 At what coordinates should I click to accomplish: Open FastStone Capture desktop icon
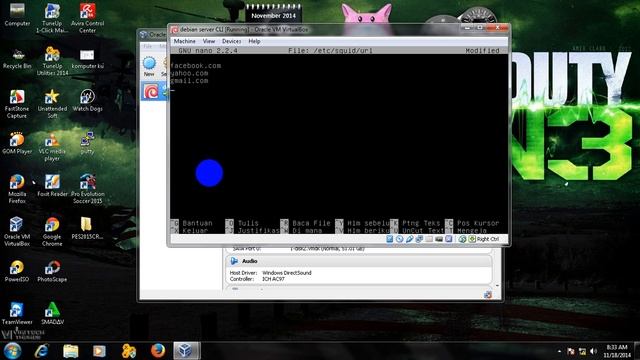tap(17, 104)
